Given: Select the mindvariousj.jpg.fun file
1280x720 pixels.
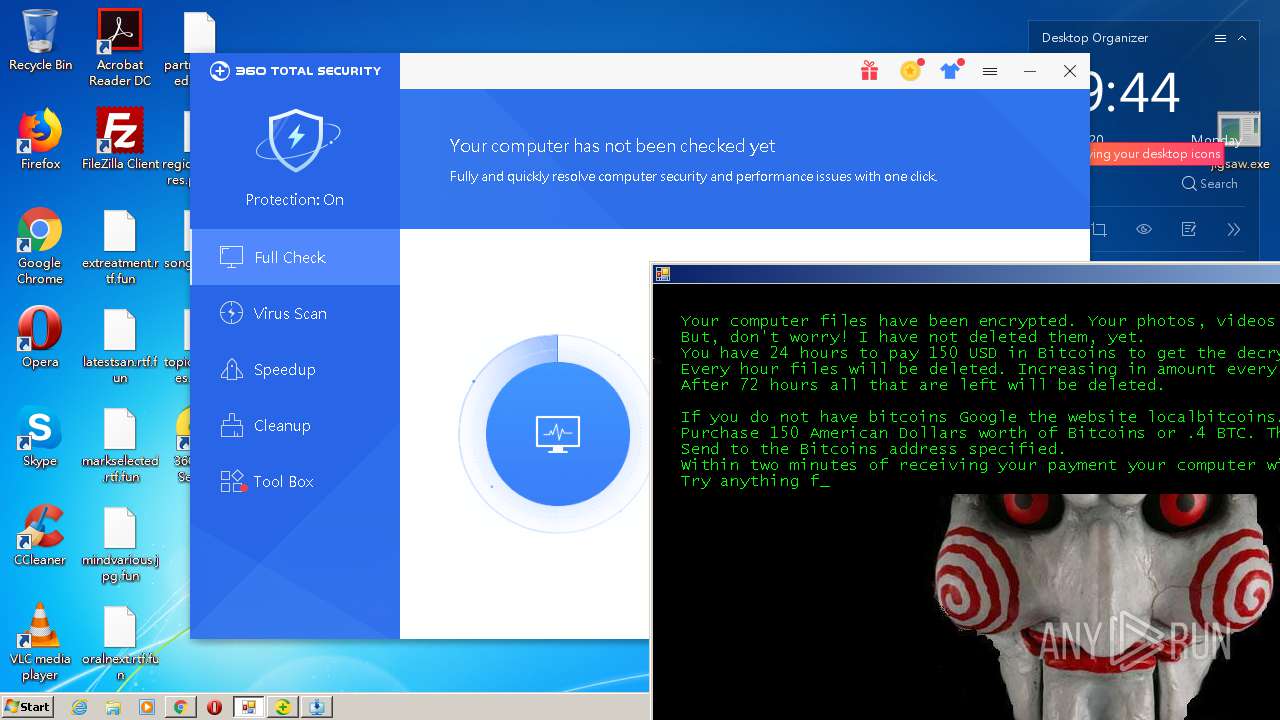Looking at the screenshot, I should click(120, 544).
